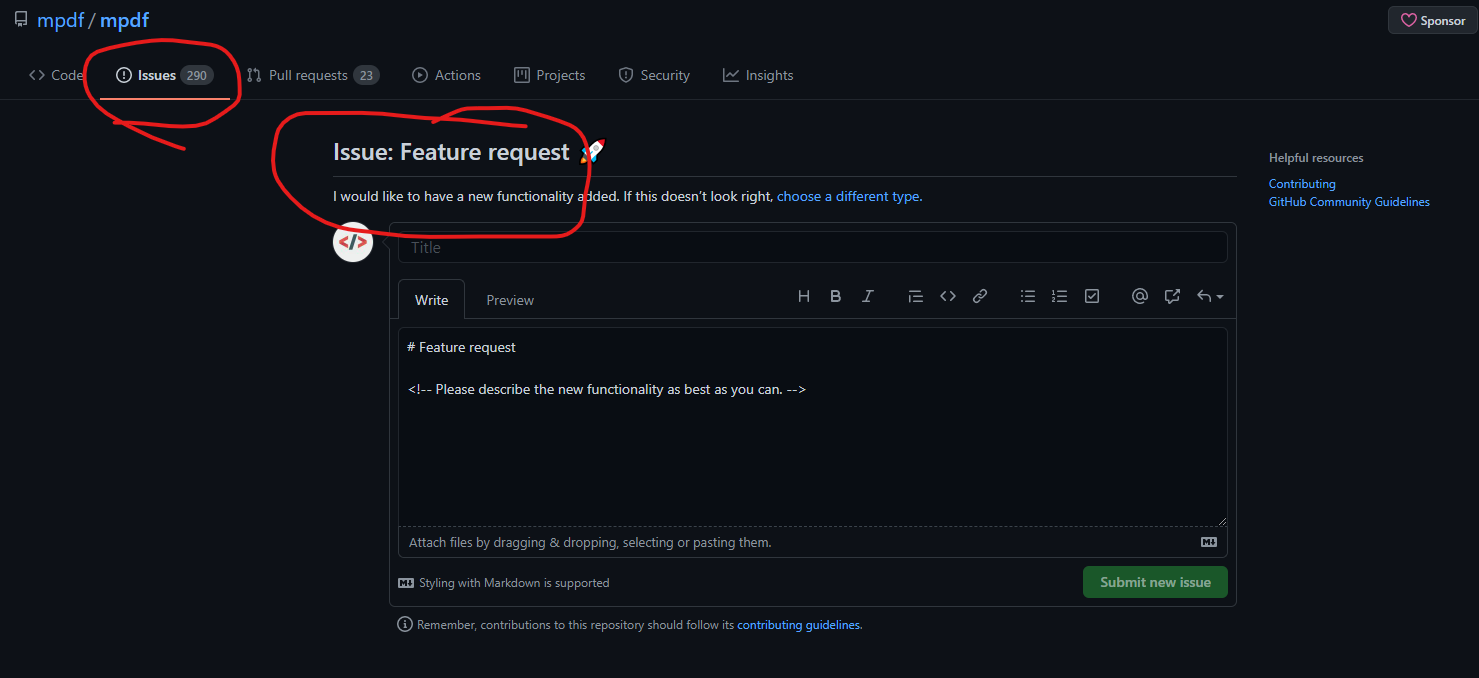Insert a quote block
This screenshot has width=1479, height=678.
pyautogui.click(x=915, y=296)
